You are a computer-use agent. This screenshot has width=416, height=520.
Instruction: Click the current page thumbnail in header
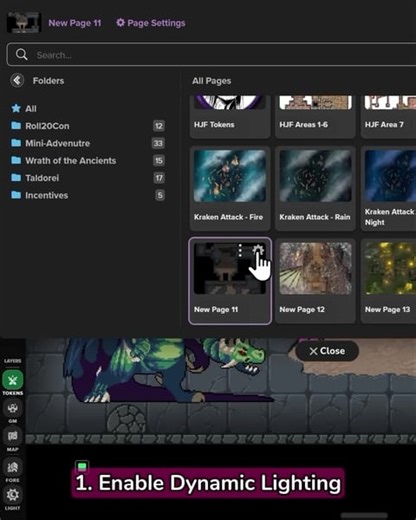point(24,23)
